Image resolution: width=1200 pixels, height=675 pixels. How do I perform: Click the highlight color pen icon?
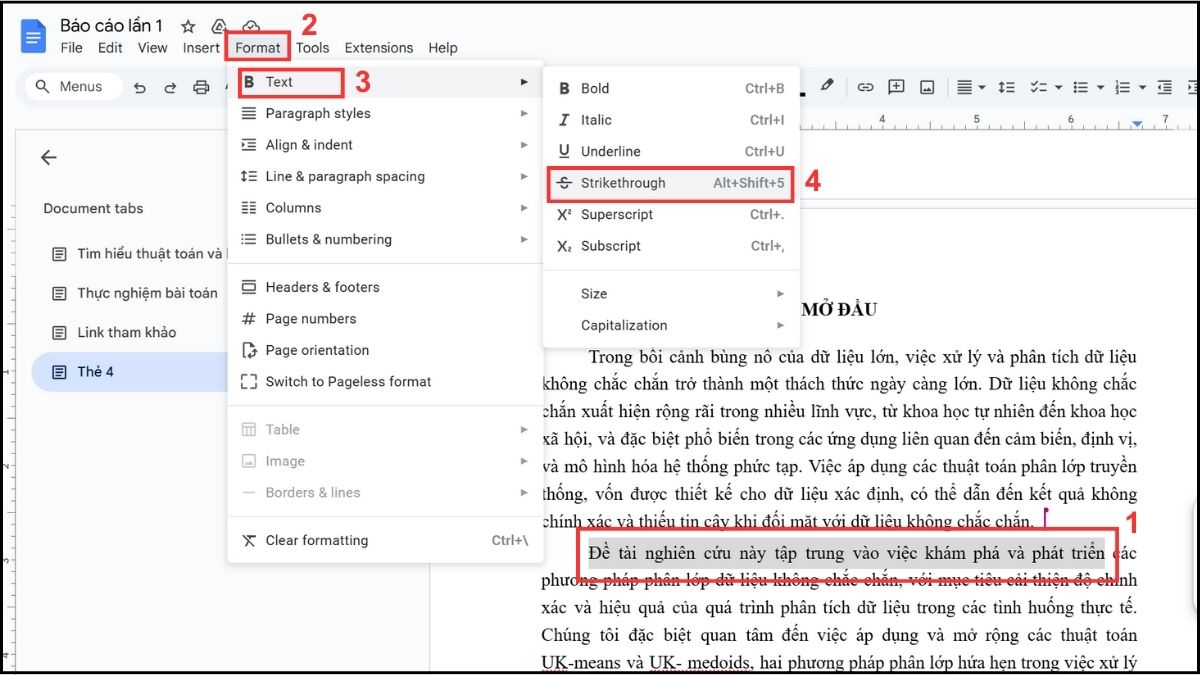(x=826, y=86)
